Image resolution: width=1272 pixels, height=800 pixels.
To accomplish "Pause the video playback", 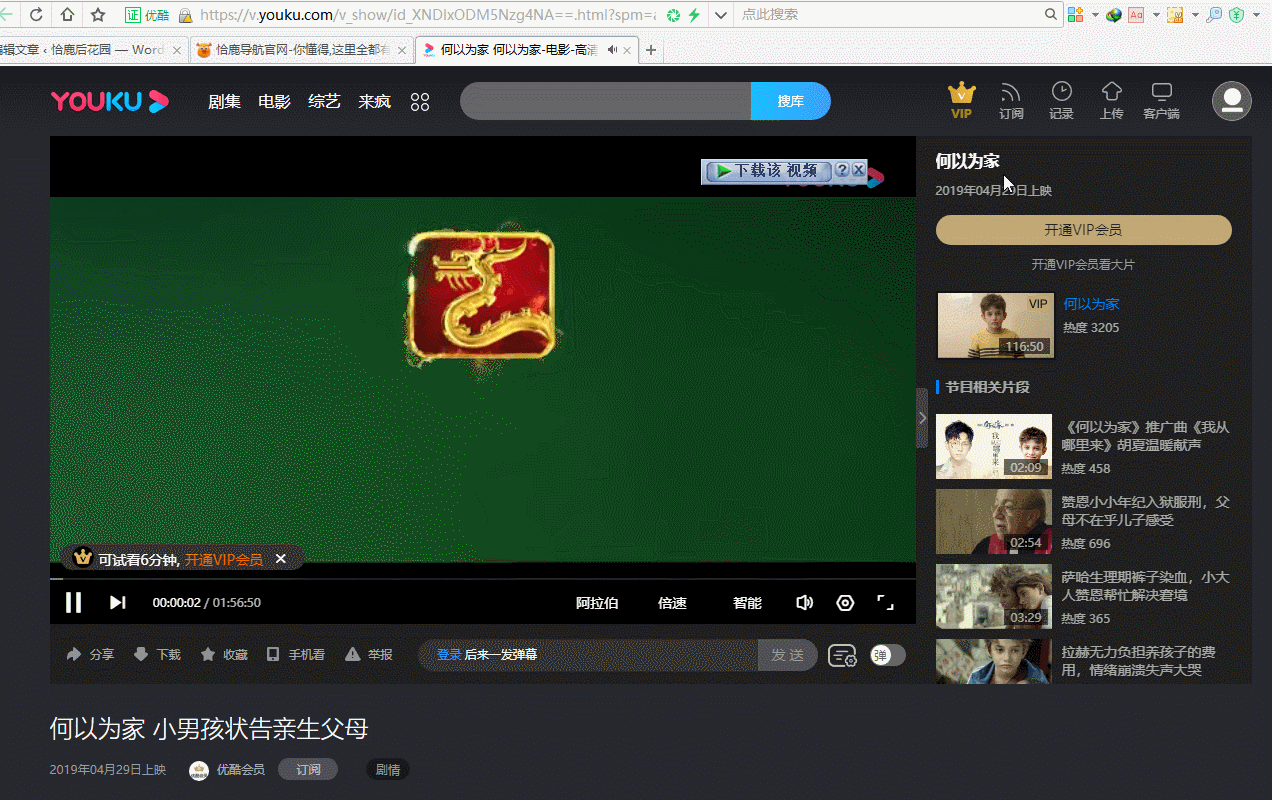I will [x=73, y=602].
